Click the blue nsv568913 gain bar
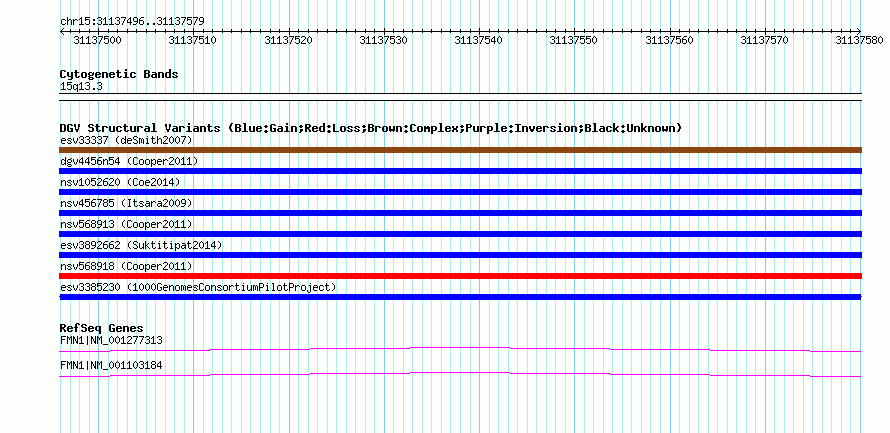The height and width of the screenshot is (433, 890). 460,234
